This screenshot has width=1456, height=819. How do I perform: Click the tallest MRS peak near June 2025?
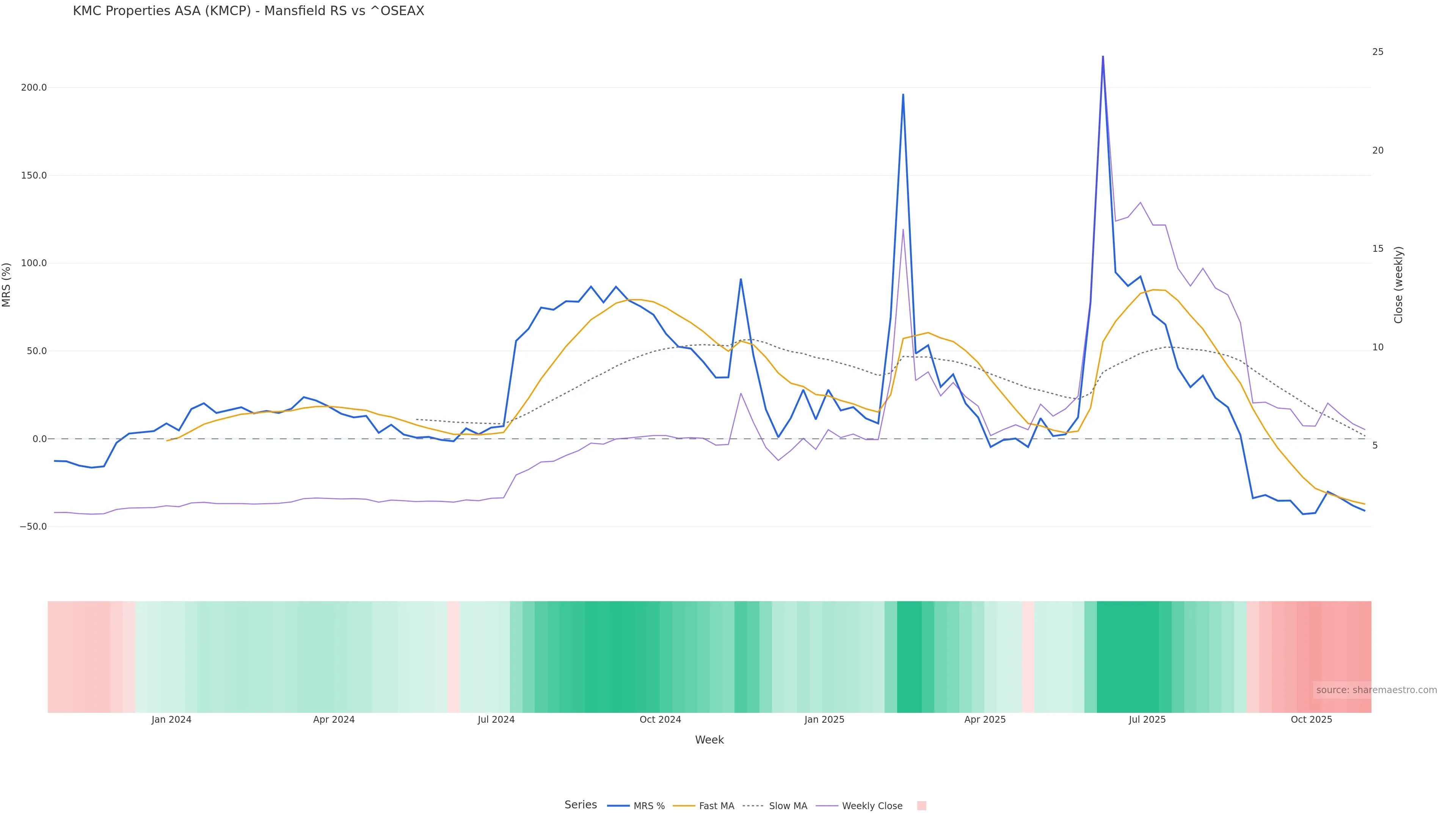(1103, 56)
